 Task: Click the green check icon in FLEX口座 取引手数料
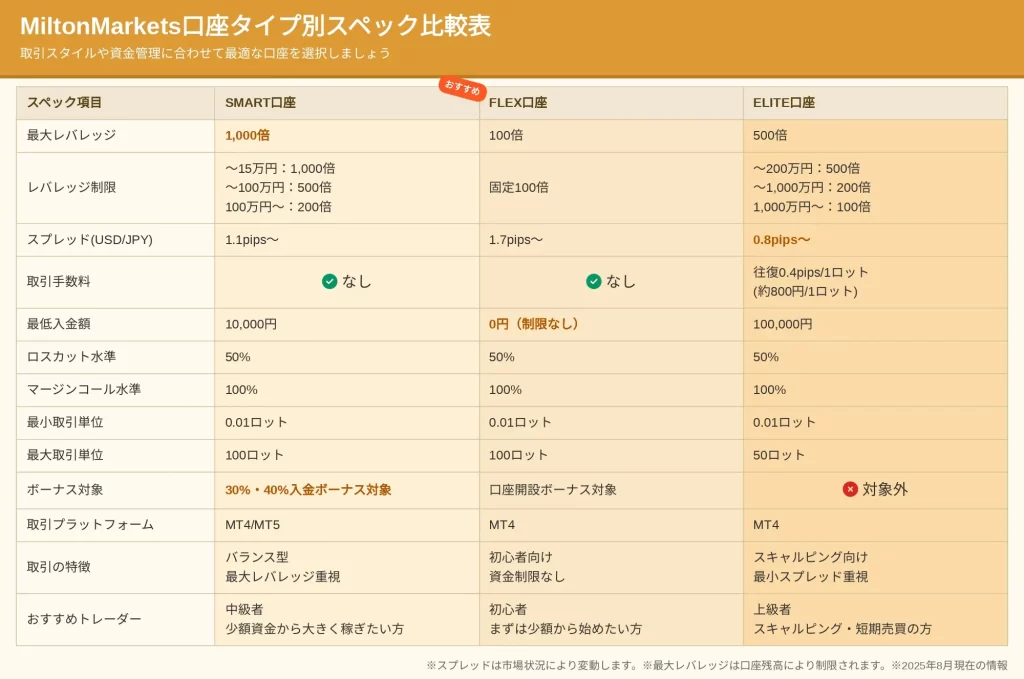coord(594,281)
